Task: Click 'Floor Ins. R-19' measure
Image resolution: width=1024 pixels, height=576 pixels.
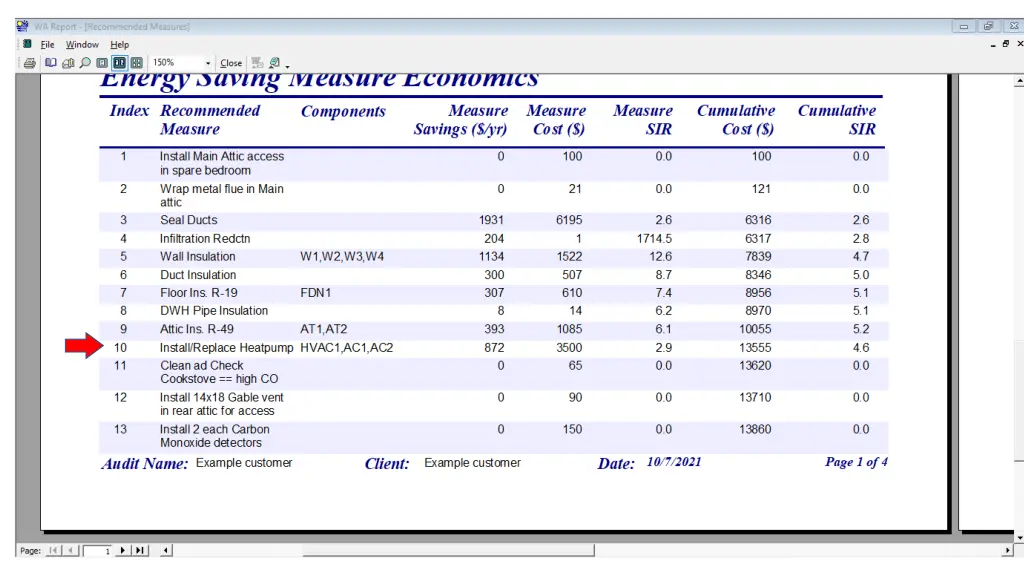Action: (x=199, y=293)
